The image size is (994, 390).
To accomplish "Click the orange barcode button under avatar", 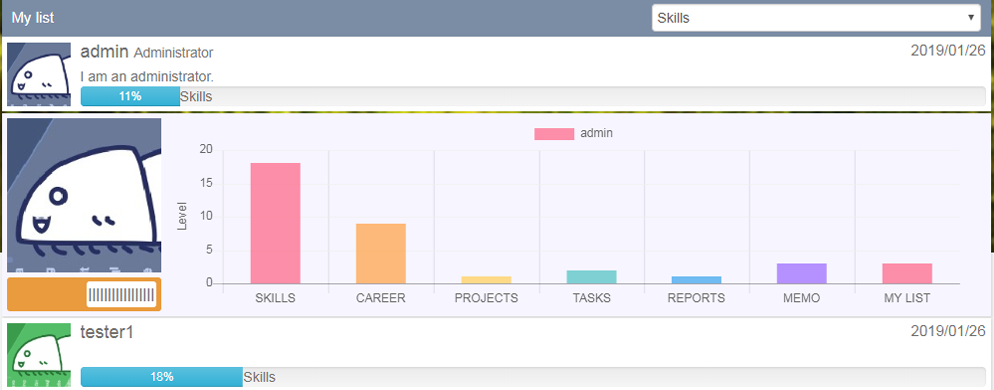I will [84, 294].
